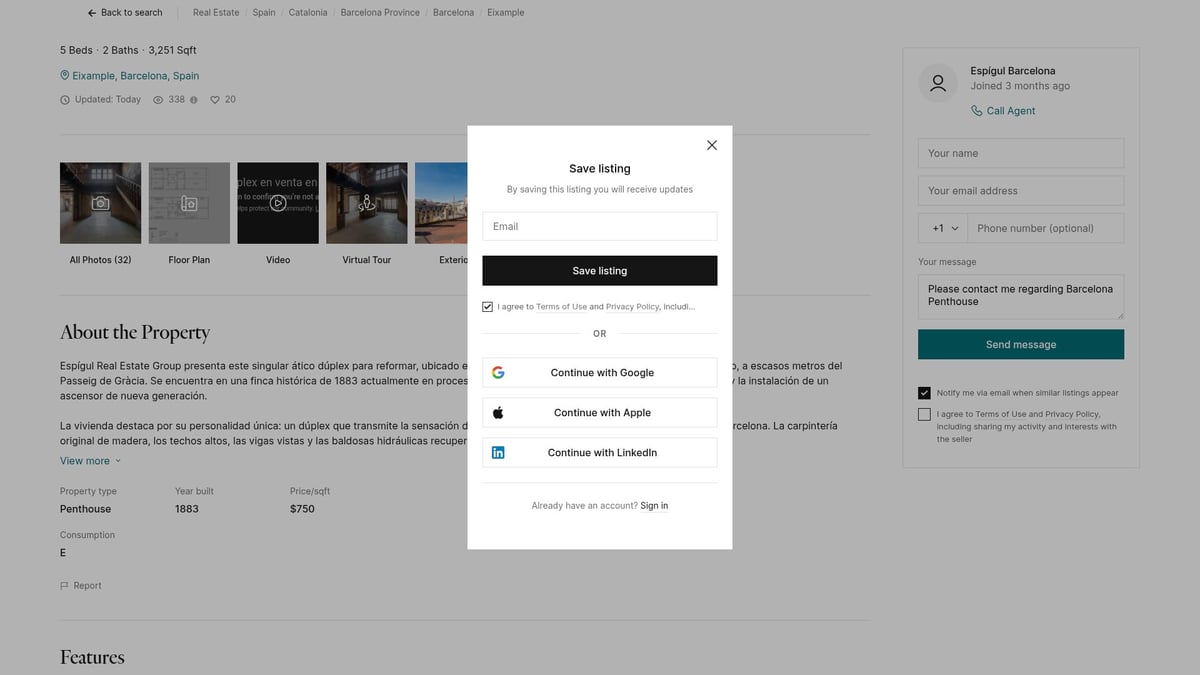
Task: Click the Email input field
Action: pos(599,226)
